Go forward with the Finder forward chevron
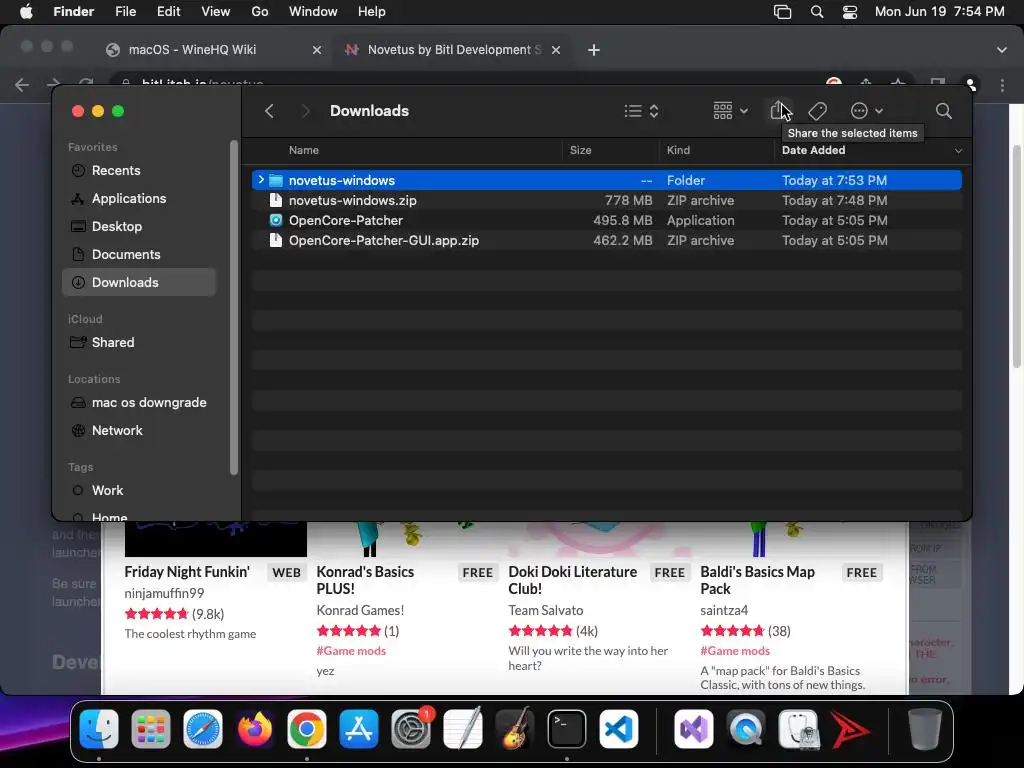This screenshot has height=768, width=1024. (305, 111)
